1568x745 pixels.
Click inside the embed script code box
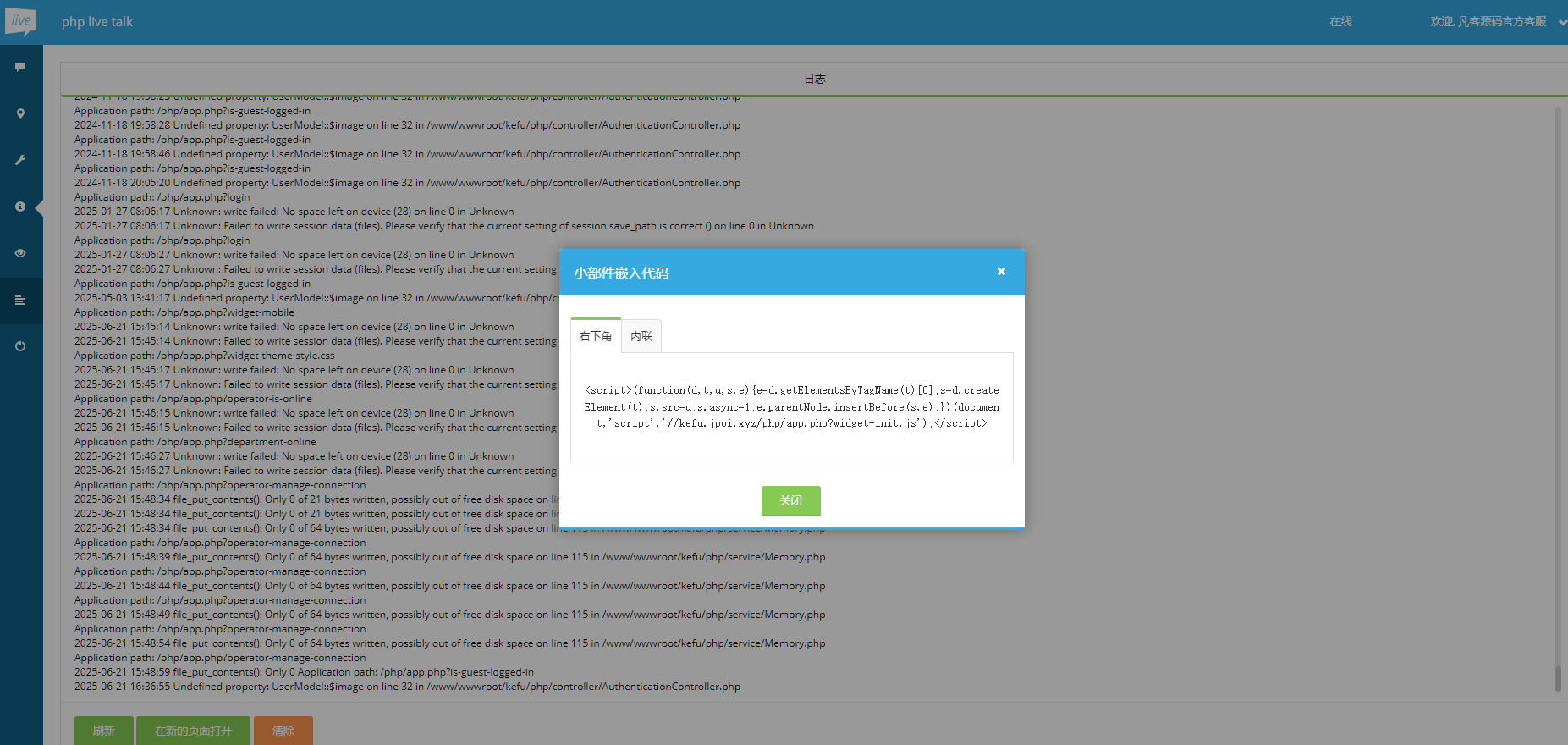click(791, 406)
